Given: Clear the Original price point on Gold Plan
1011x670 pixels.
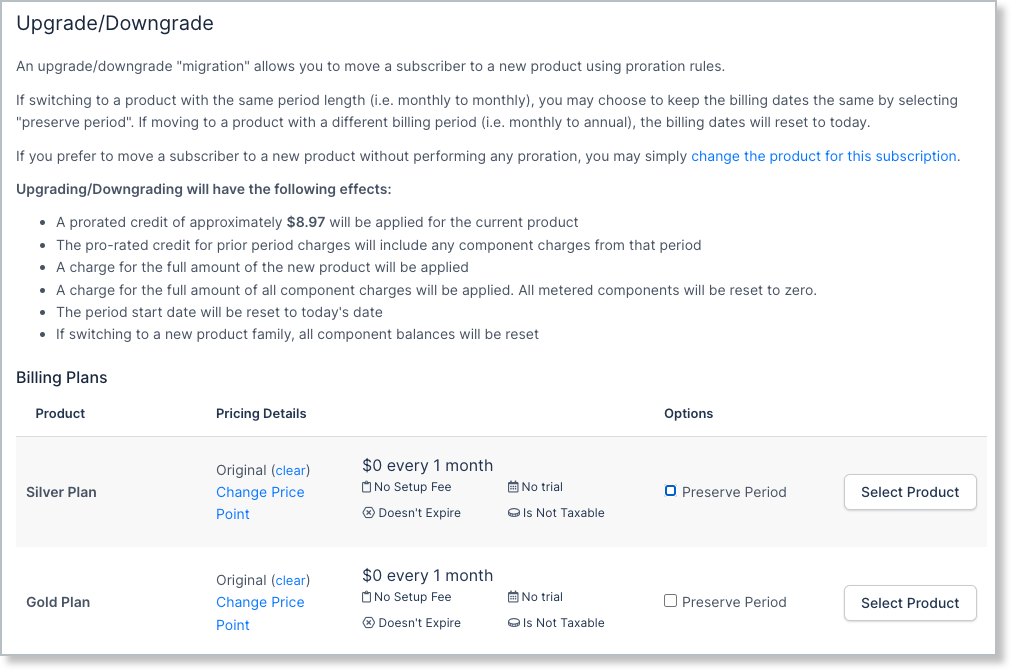Looking at the screenshot, I should coord(290,580).
